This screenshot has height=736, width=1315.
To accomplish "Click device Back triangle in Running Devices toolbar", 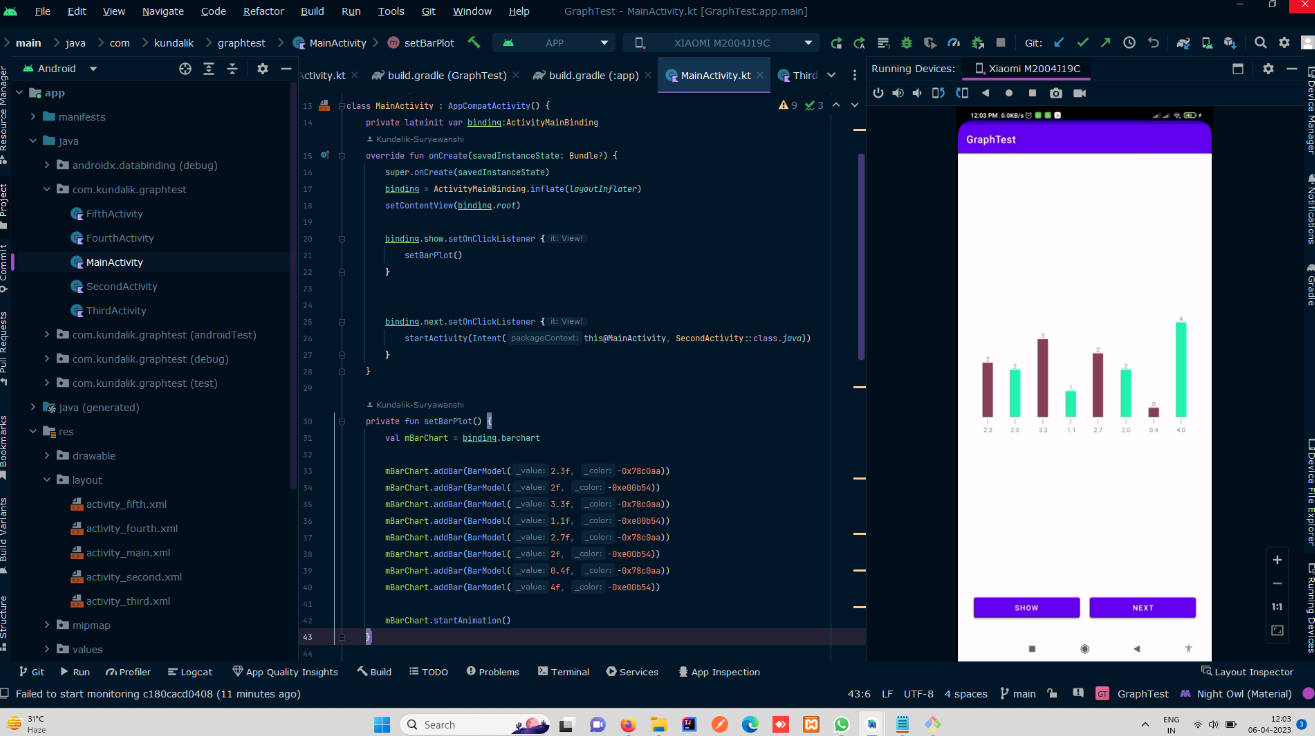I will coord(985,93).
